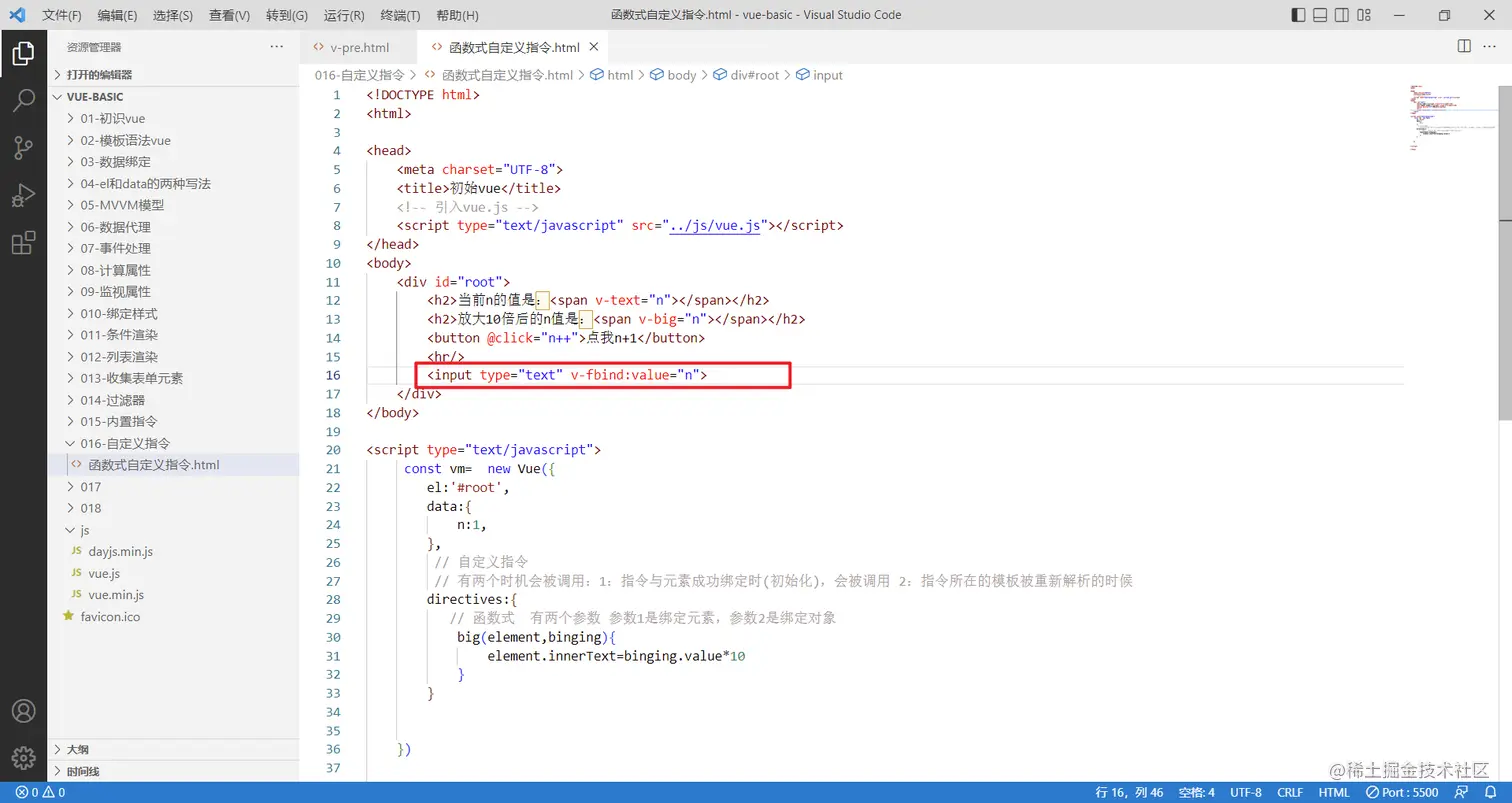Change indentation 空格: 4 setting
This screenshot has height=803, width=1512.
click(x=1196, y=792)
